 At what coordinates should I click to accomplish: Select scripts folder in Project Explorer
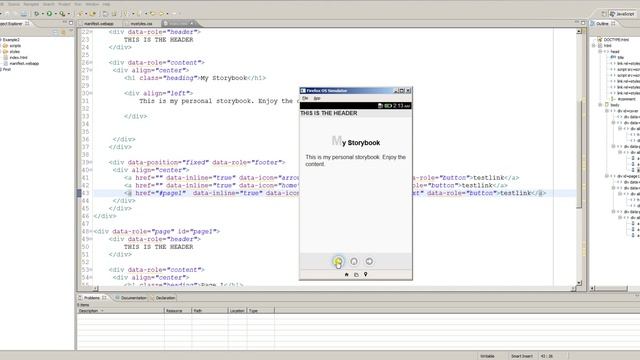coord(15,46)
